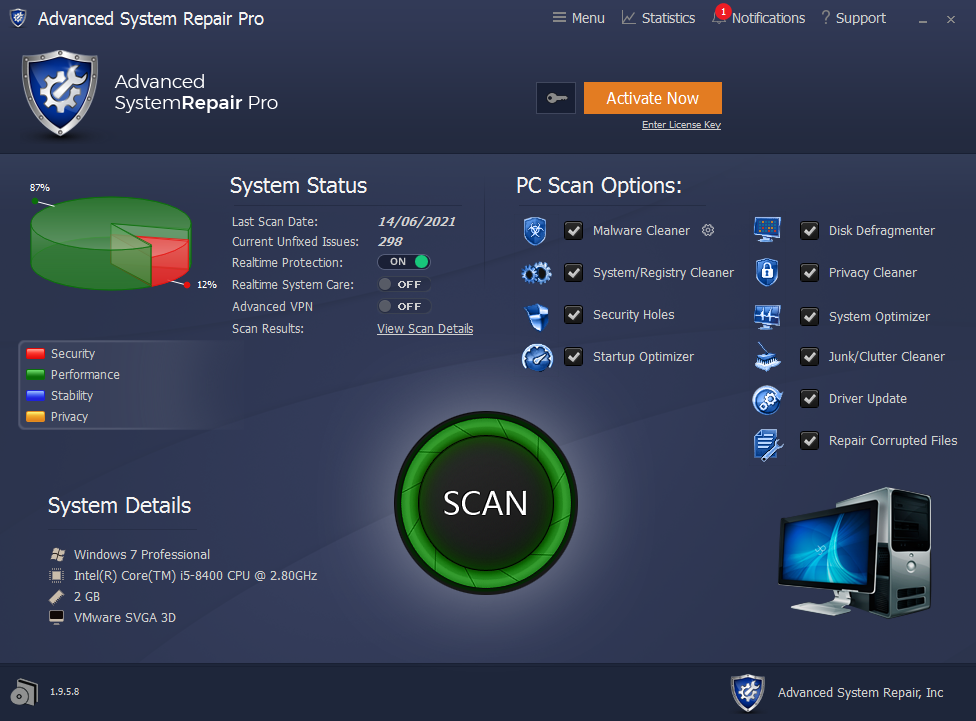Click the 87% pie chart label
The image size is (976, 721).
[40, 187]
